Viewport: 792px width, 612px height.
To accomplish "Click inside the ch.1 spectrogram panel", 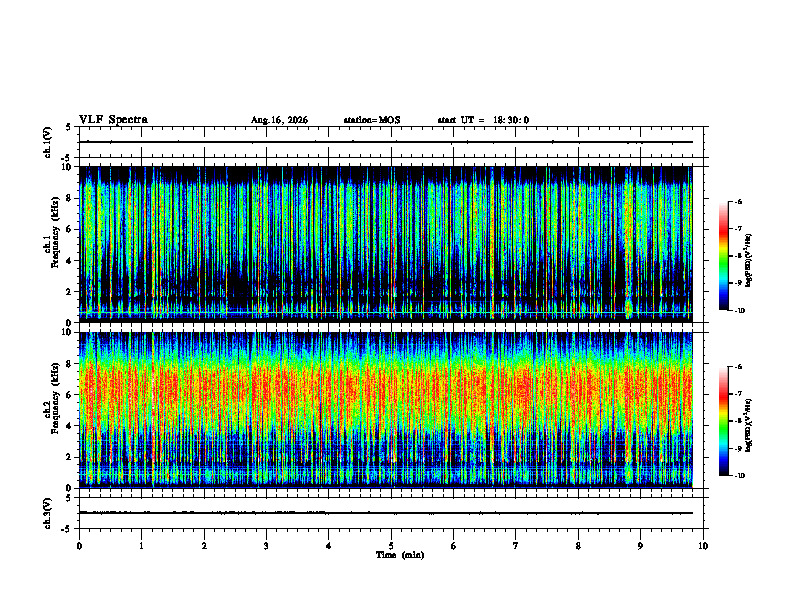I will pos(386,244).
